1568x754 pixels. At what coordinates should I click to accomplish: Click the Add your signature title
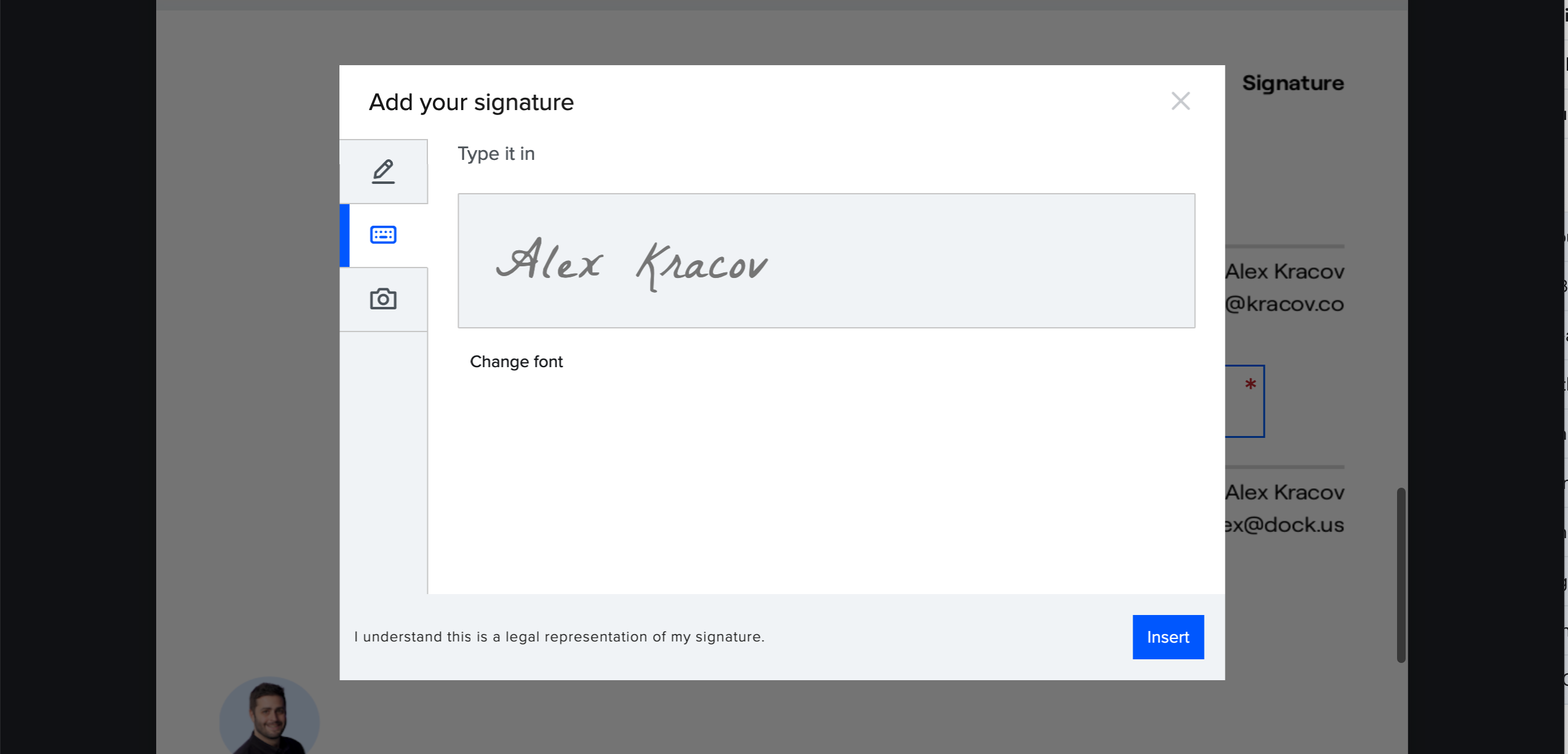coord(471,102)
